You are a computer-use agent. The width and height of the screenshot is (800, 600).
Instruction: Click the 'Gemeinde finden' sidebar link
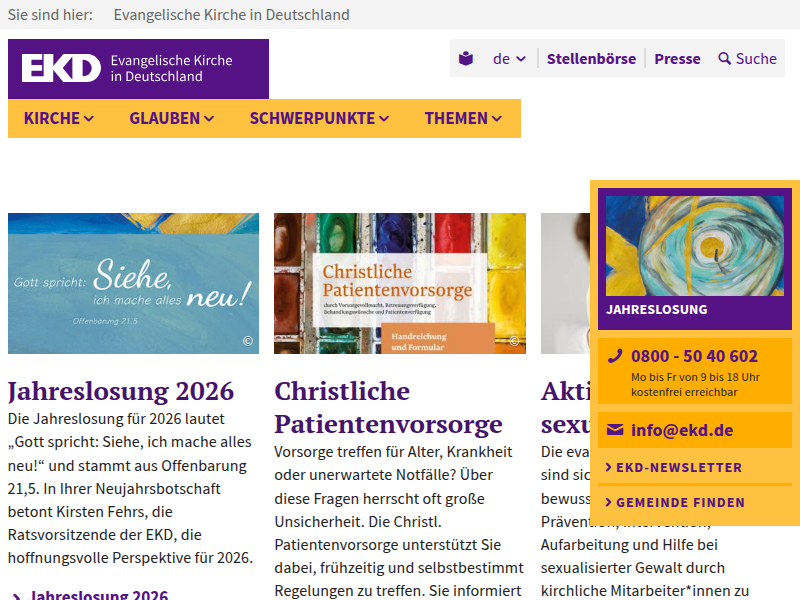click(680, 502)
